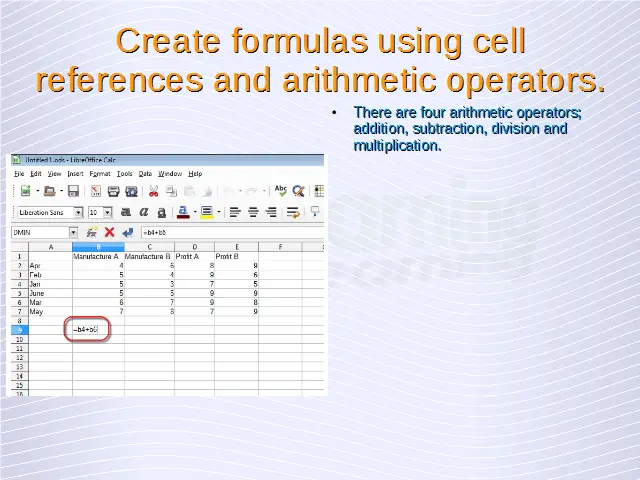
Task: Toggle Bold text formatting
Action: [126, 212]
